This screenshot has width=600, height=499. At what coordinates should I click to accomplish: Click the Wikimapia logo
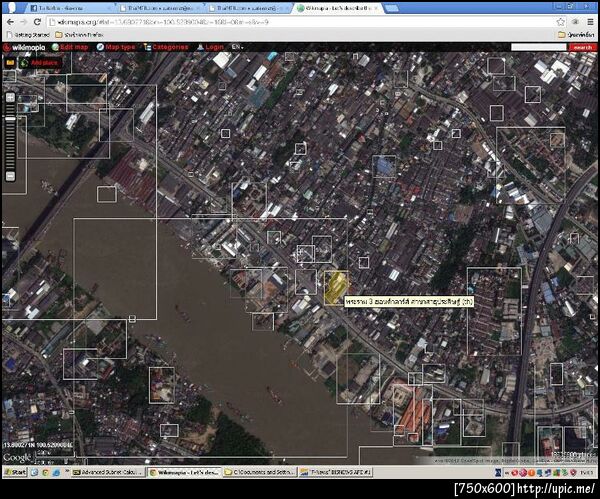24,47
